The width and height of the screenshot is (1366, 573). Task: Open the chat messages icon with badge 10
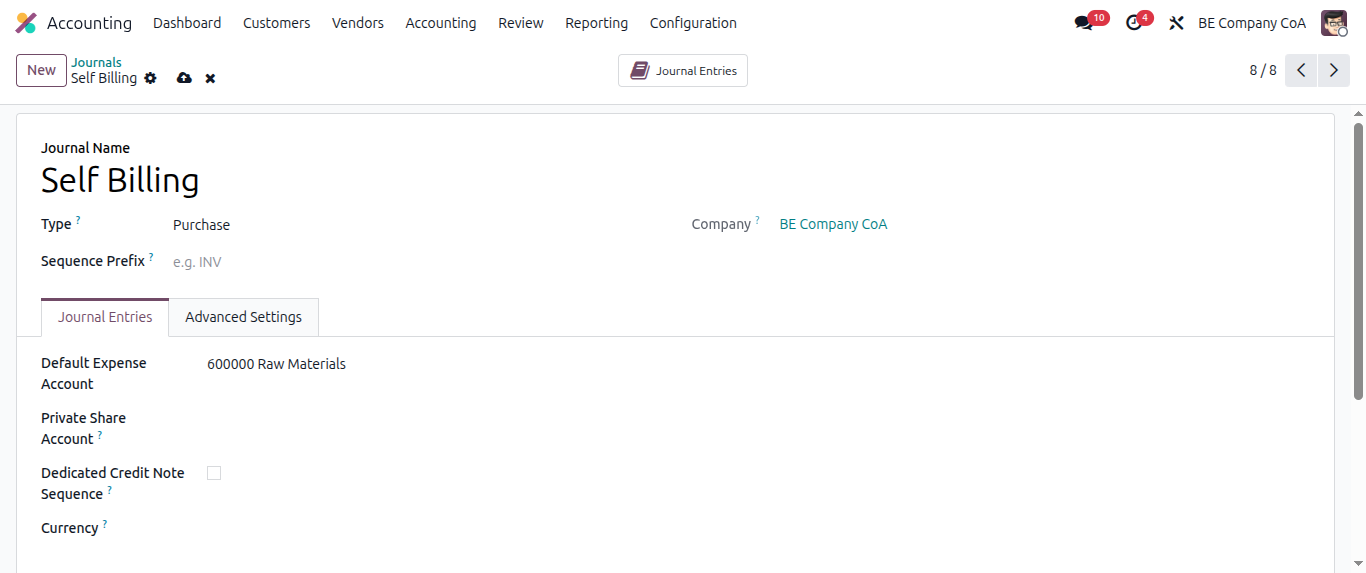[x=1083, y=23]
